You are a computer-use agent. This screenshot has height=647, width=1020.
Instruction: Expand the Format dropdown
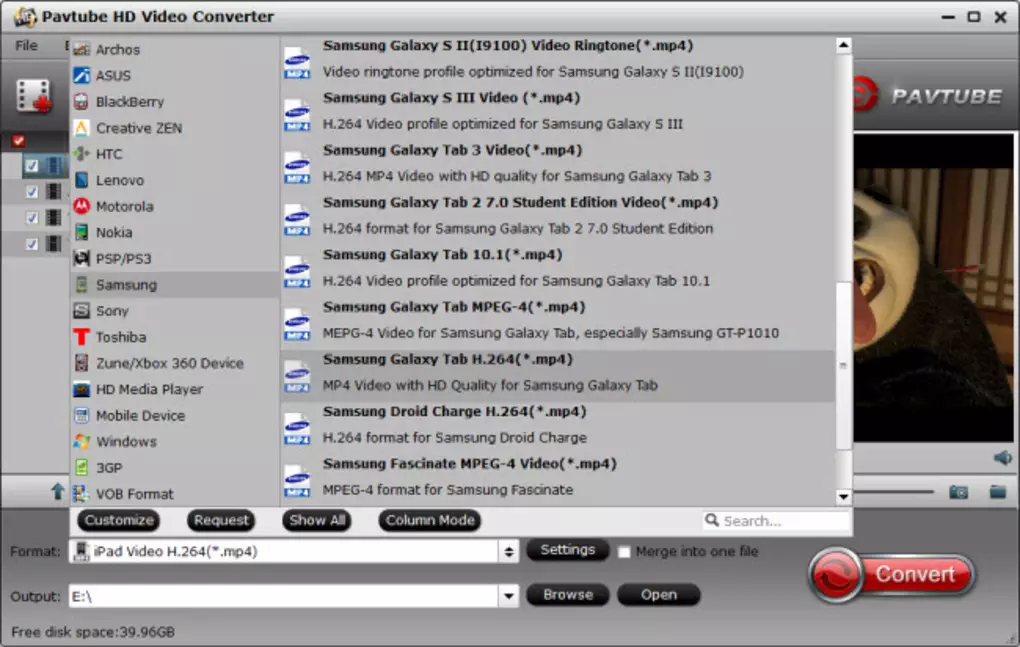tap(509, 551)
